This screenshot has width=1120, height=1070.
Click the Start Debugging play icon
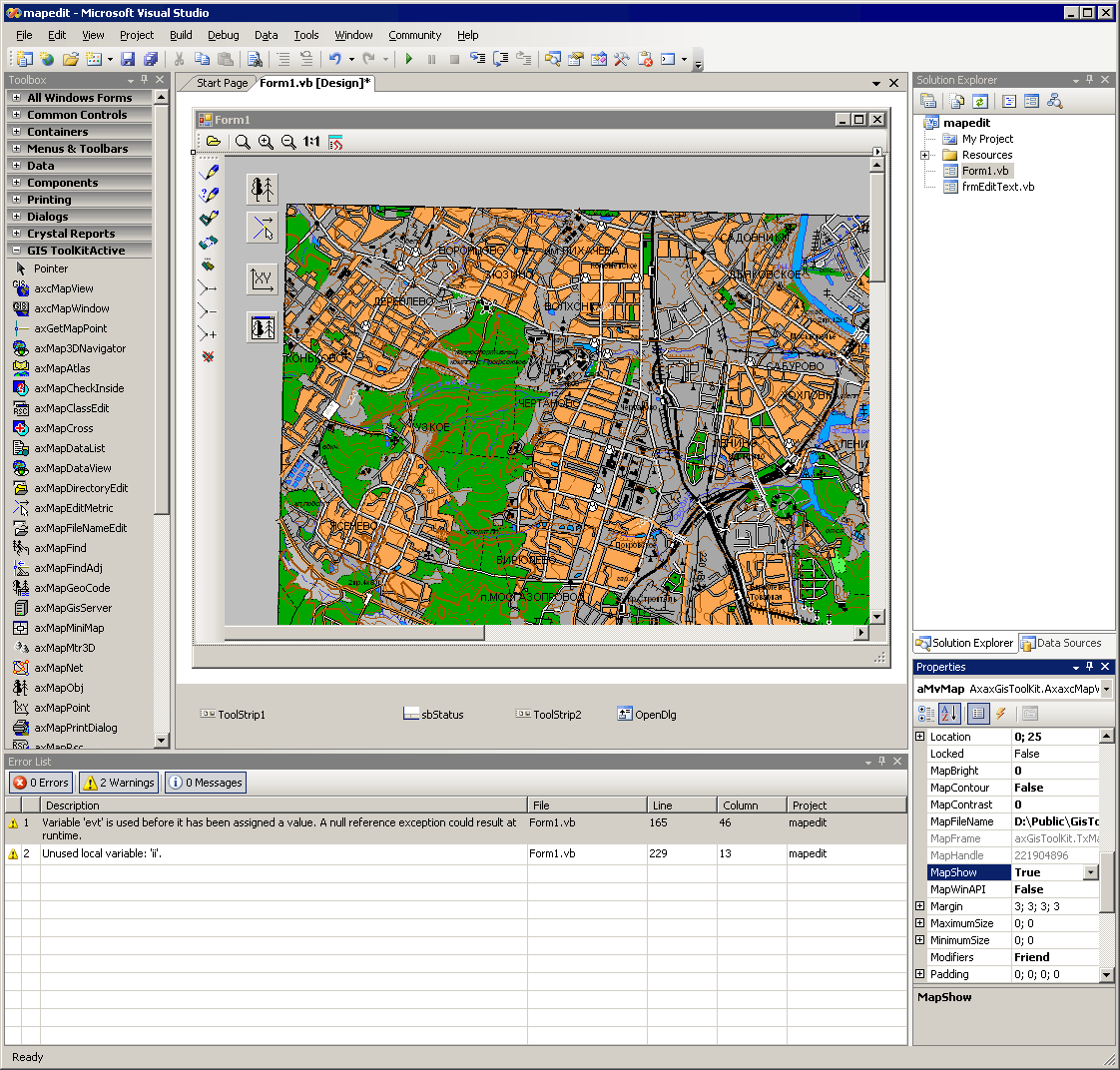(x=408, y=59)
